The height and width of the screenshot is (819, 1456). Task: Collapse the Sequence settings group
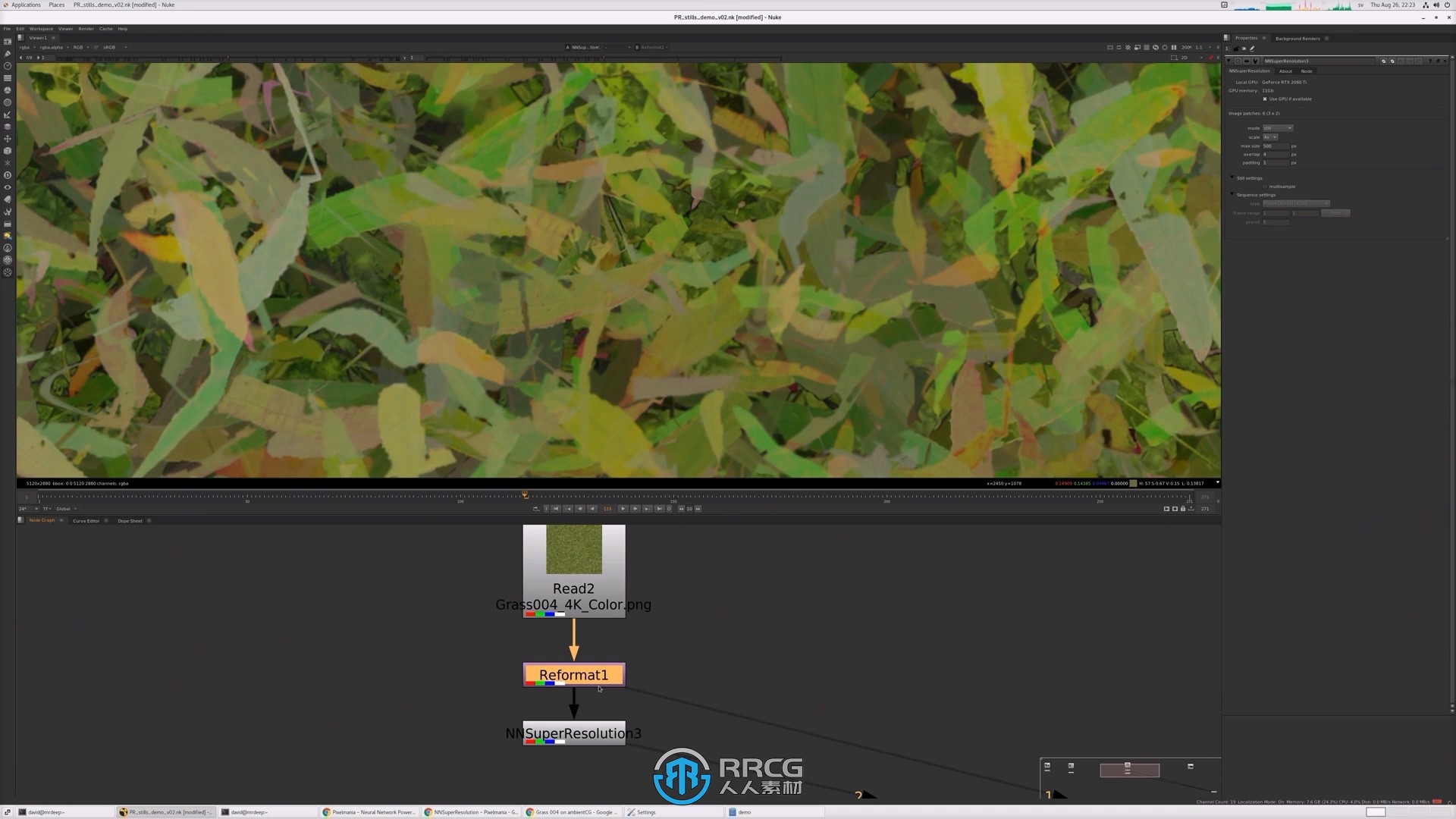[x=1232, y=195]
